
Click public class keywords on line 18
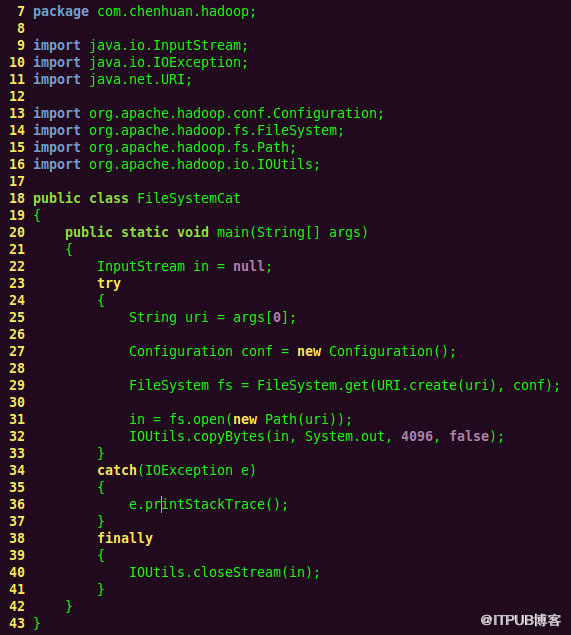coord(81,198)
